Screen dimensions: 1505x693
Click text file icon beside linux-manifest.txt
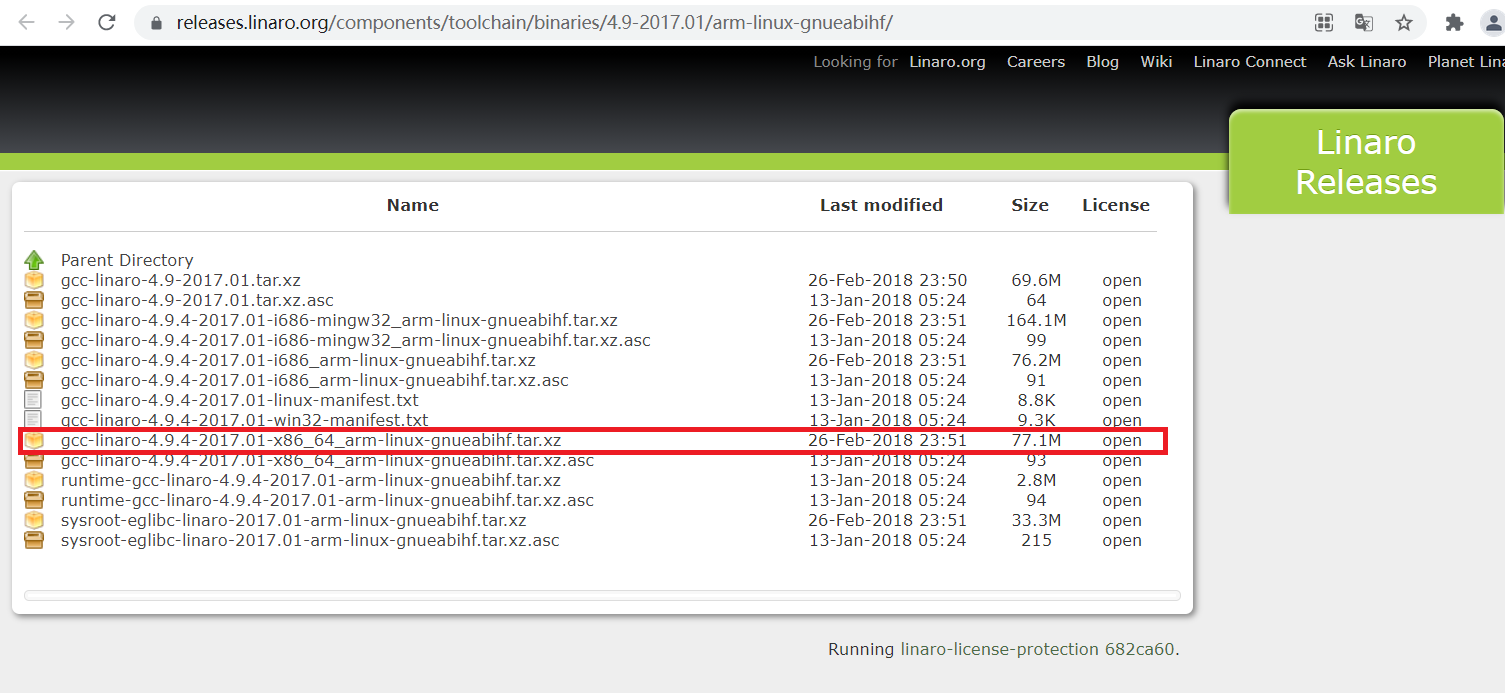33,400
